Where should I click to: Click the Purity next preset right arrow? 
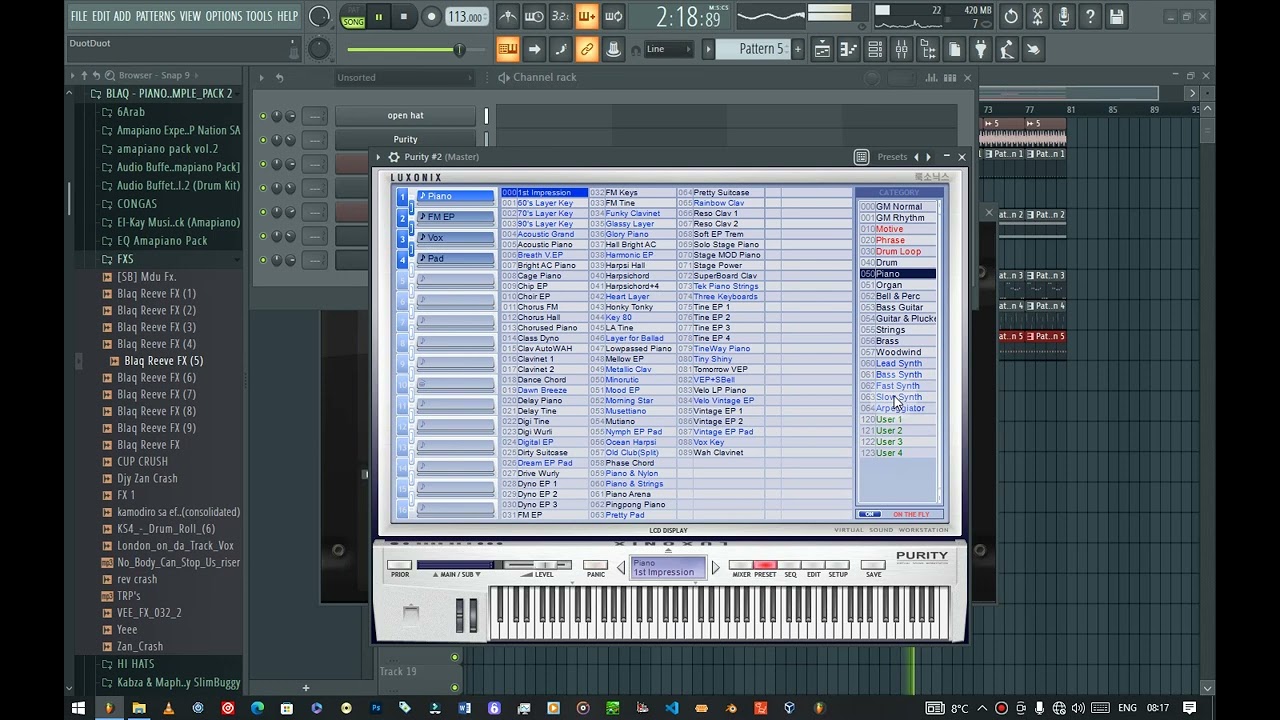(x=929, y=157)
